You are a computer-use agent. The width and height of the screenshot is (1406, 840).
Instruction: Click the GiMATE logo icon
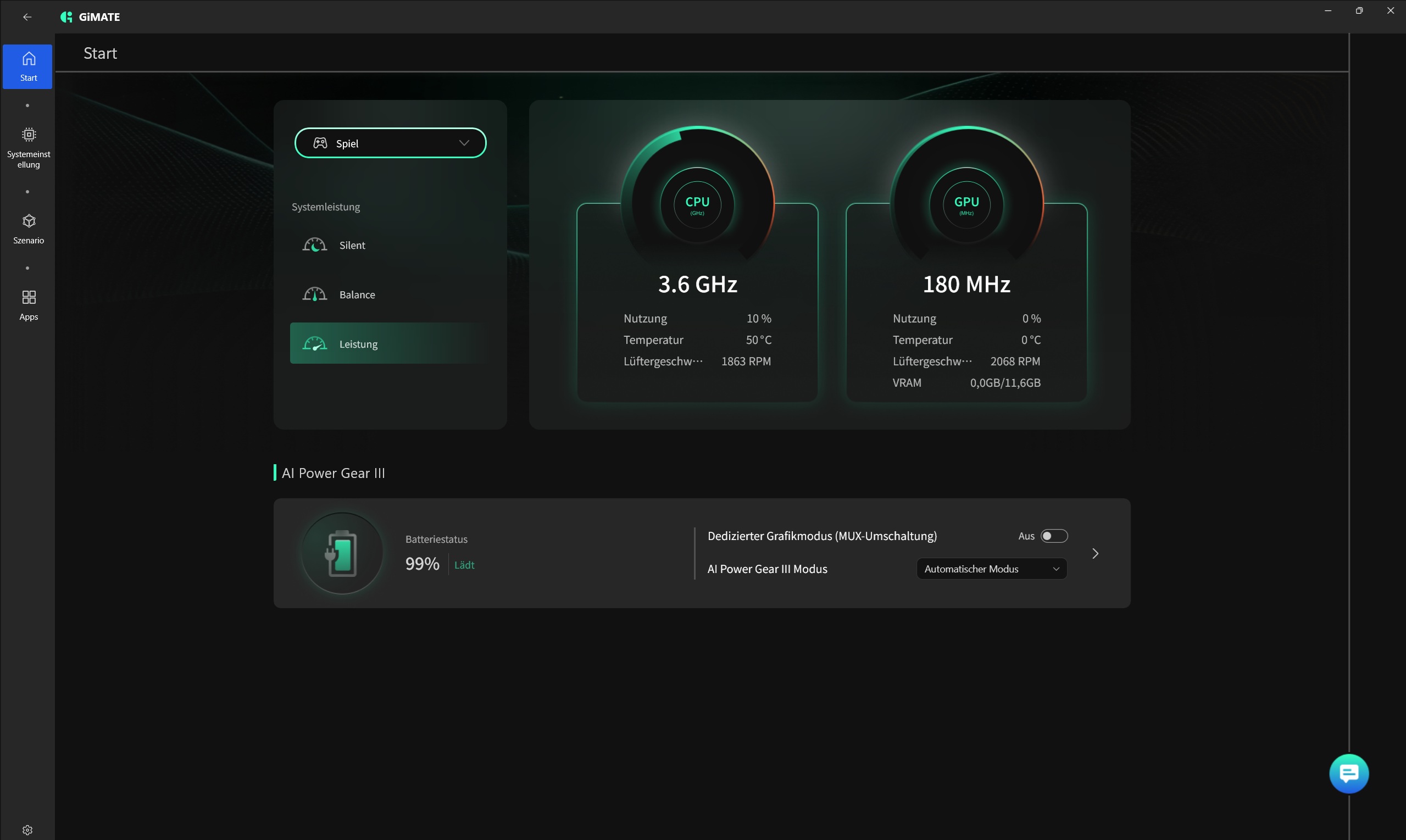[x=67, y=17]
